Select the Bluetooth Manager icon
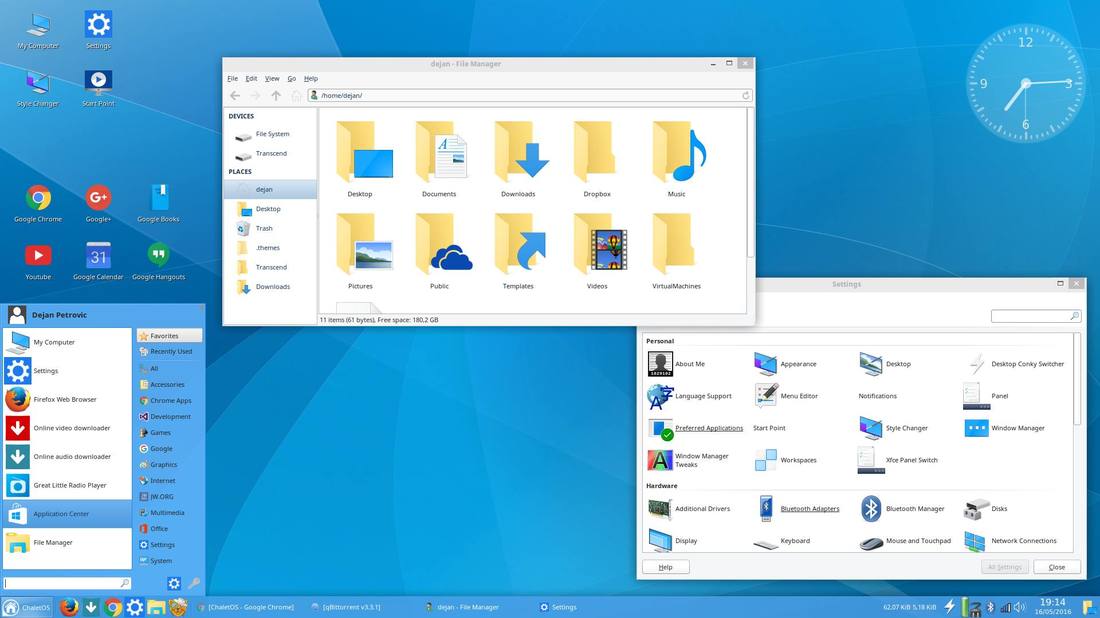Viewport: 1100px width, 618px height. 870,508
